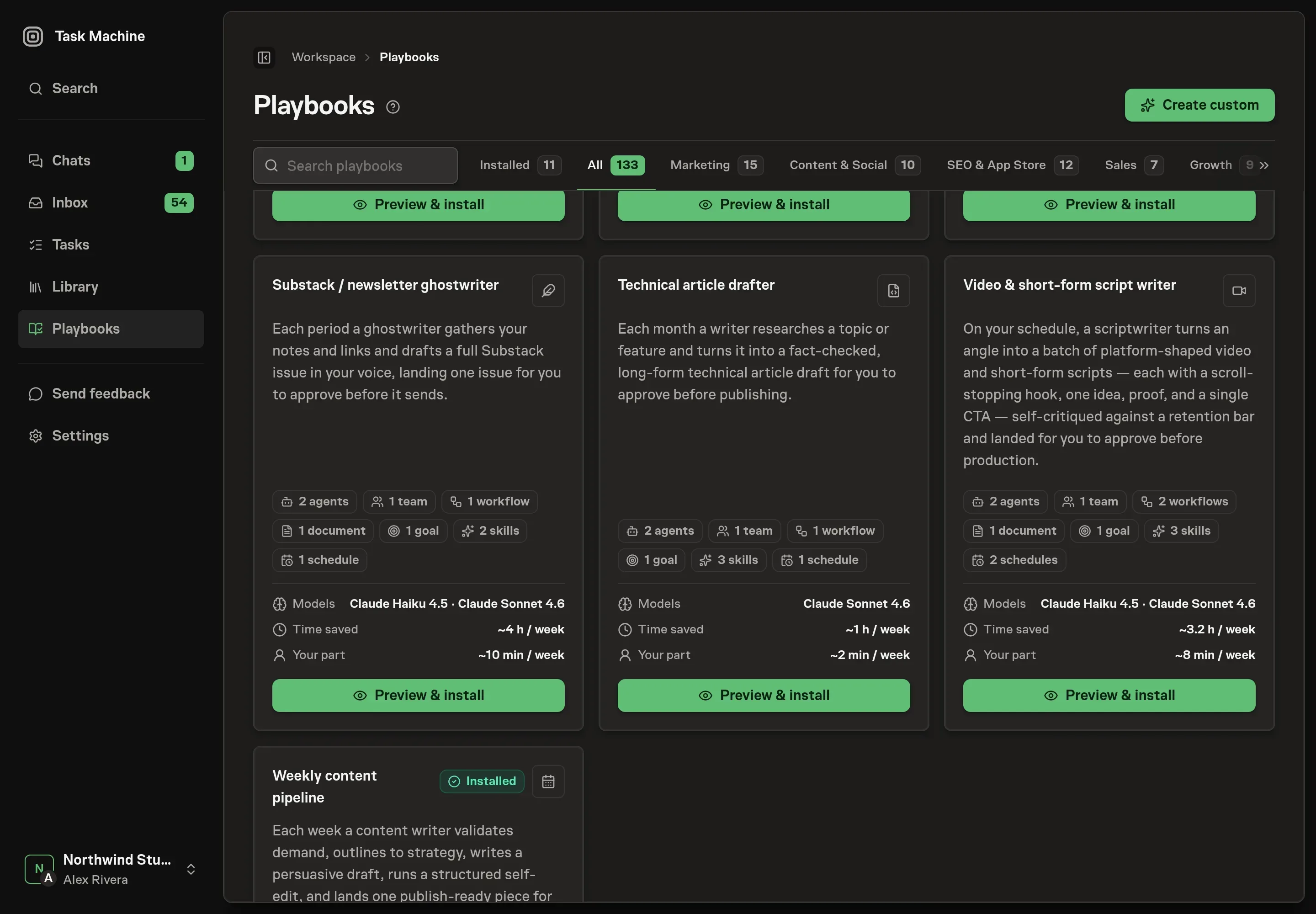This screenshot has width=1316, height=914.
Task: Click the sparkle icon on Create custom
Action: coord(1148,106)
